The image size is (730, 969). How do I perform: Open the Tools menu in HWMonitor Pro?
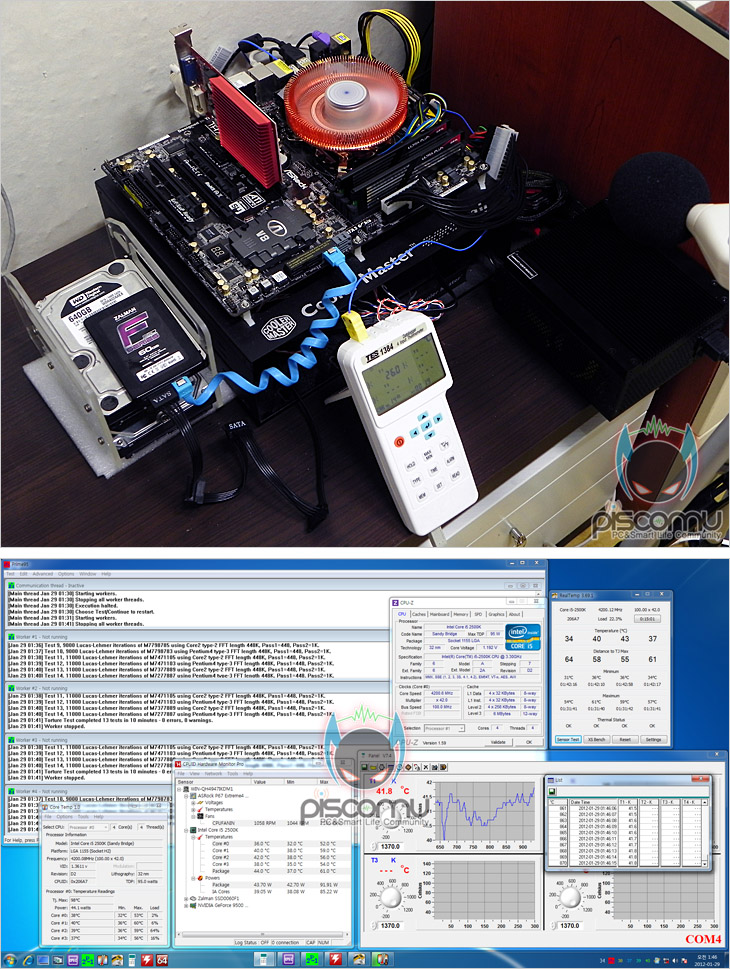[232, 773]
